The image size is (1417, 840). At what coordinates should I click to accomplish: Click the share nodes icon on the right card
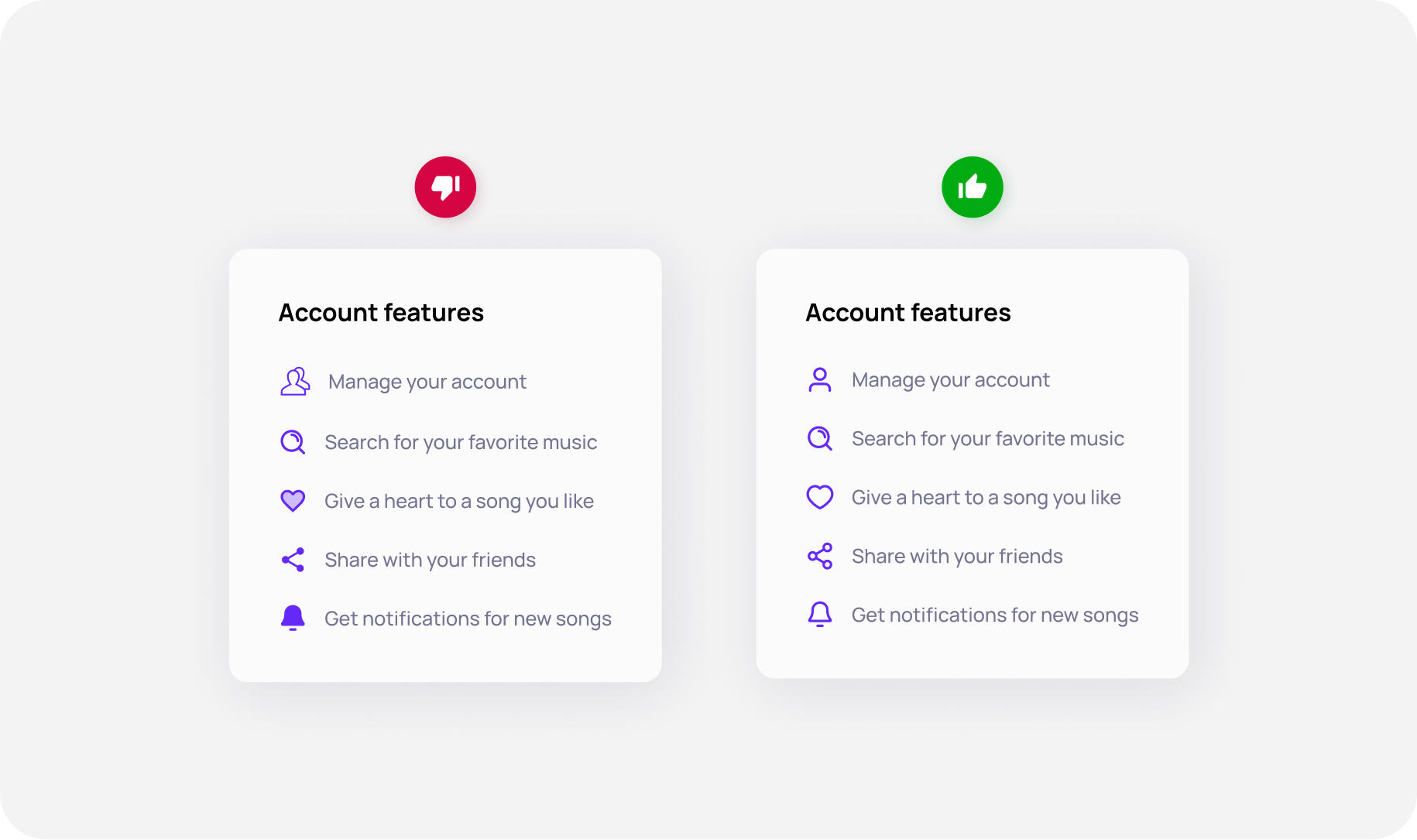(x=819, y=555)
